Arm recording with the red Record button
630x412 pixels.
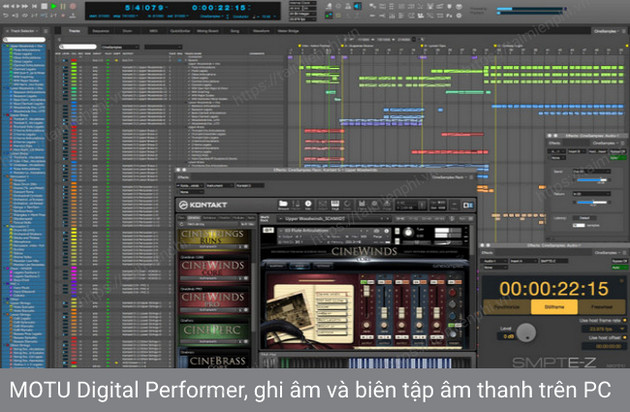73,6
